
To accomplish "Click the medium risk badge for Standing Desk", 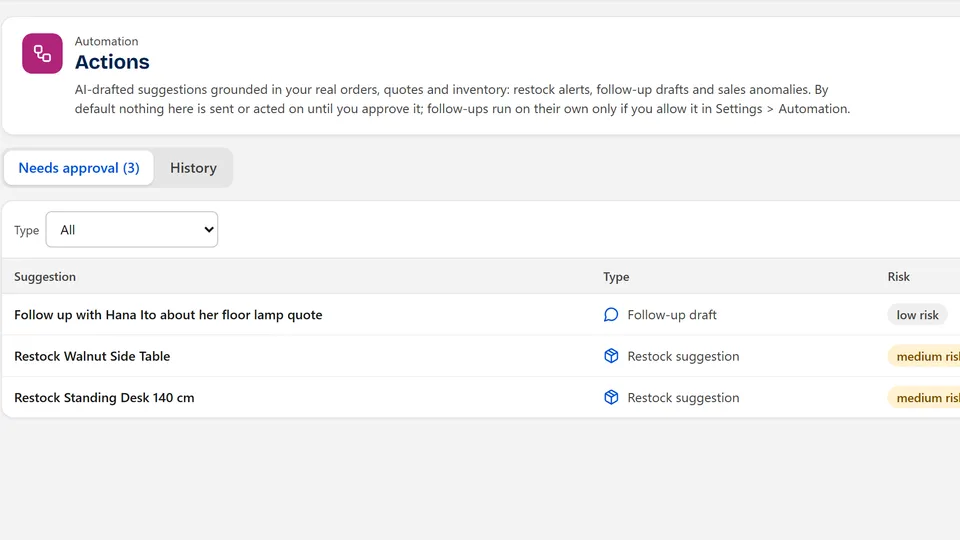I will 924,398.
